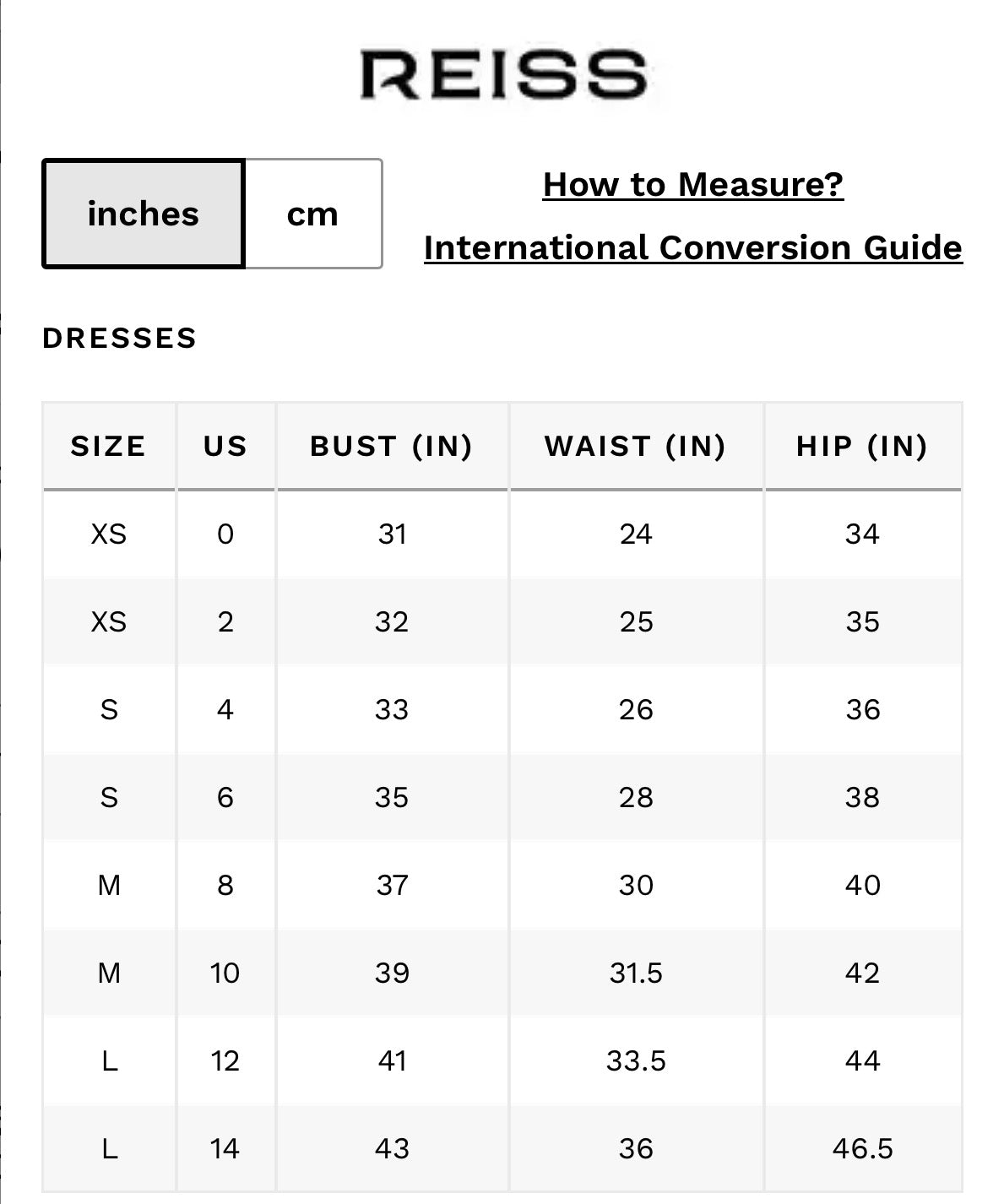
Task: Select the inches unit toggle
Action: [144, 214]
